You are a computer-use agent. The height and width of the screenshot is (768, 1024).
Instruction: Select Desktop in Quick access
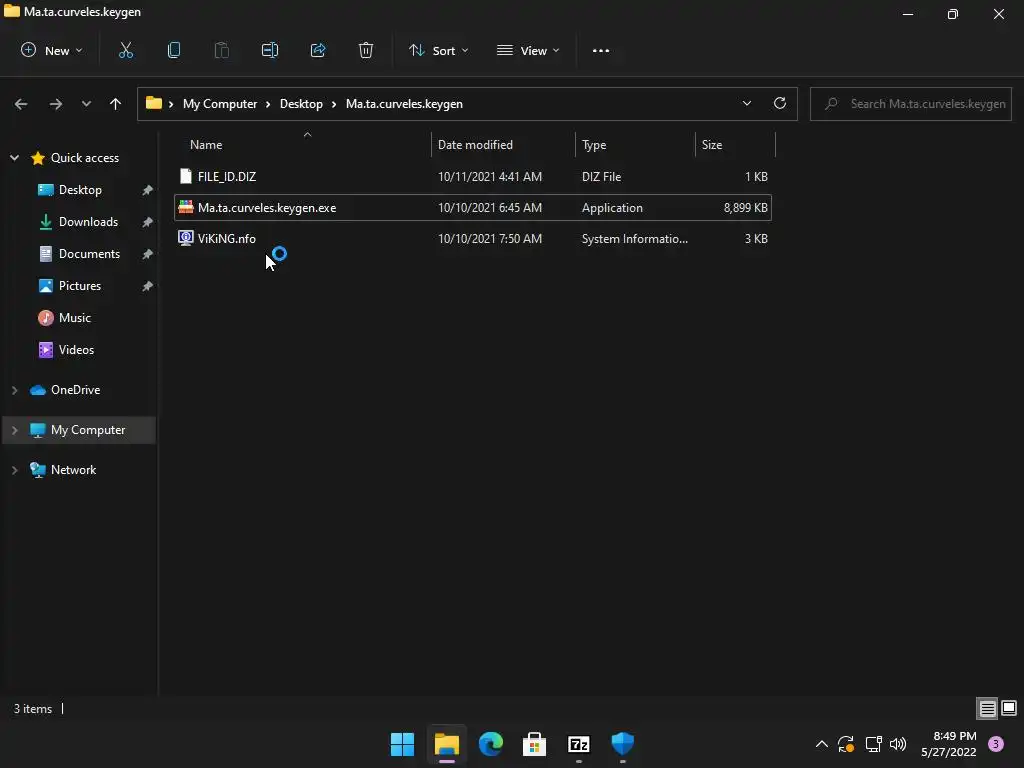(x=80, y=189)
